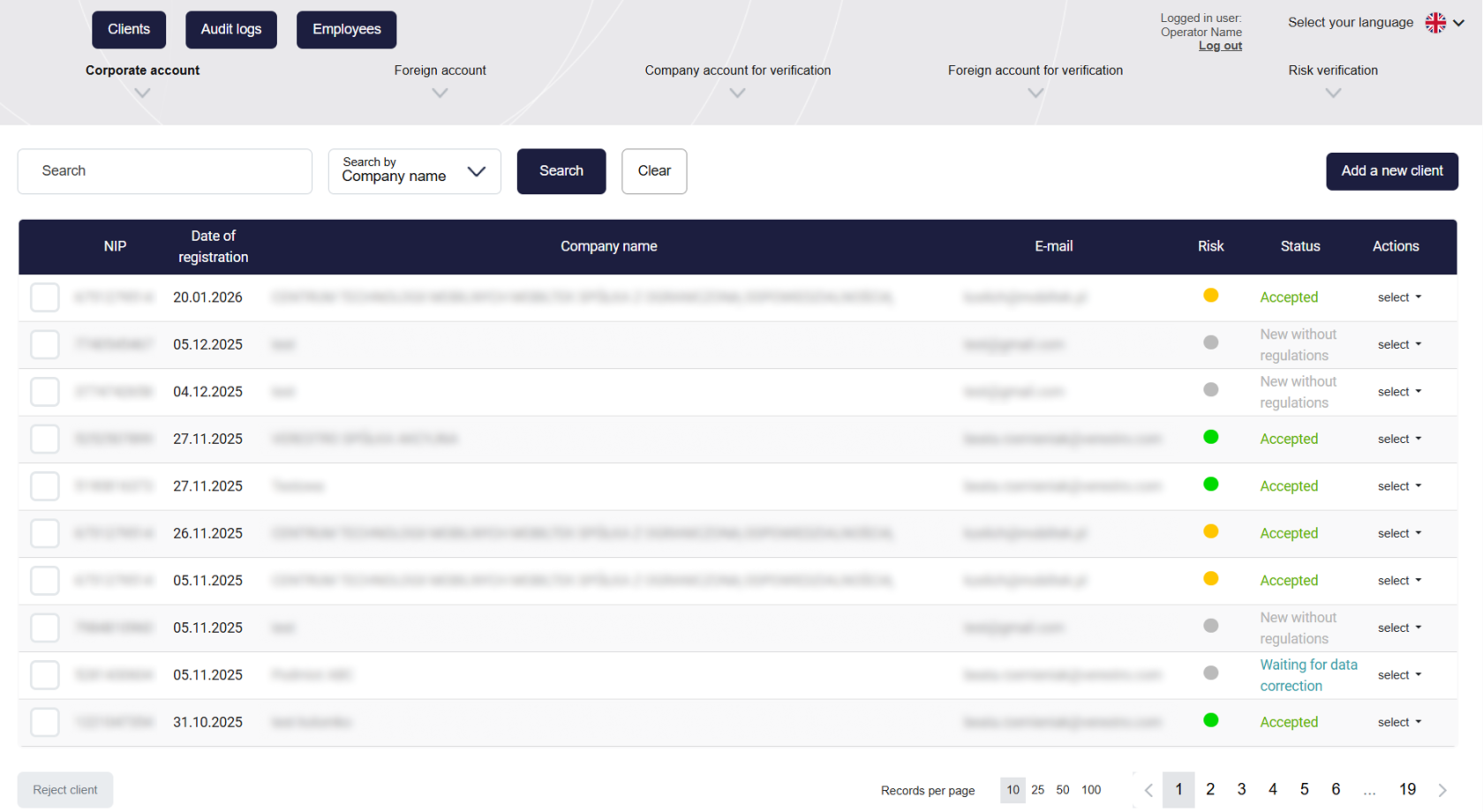Switch to Company account for verification tab
Screen dimensions: 1483x812
point(737,71)
